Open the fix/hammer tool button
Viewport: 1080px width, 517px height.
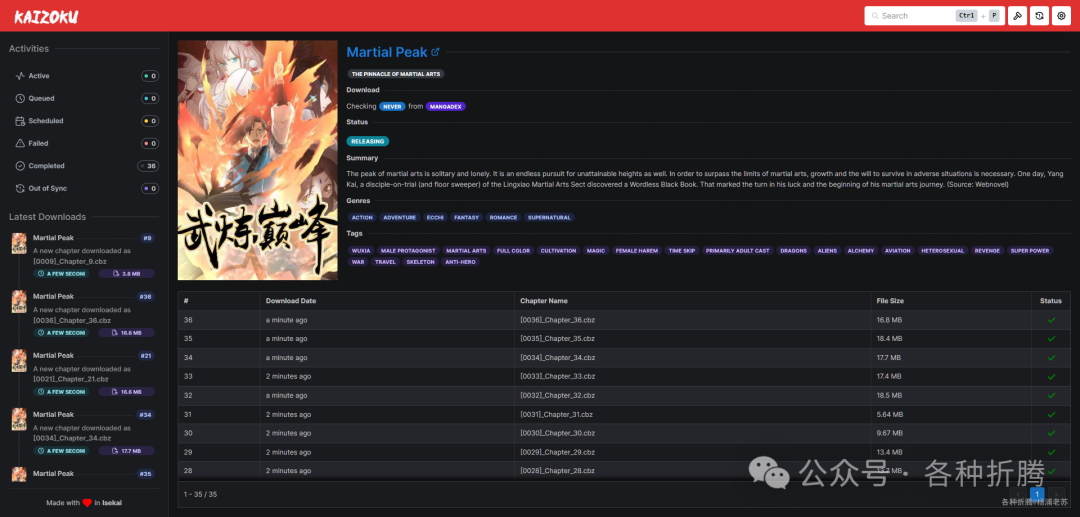click(1017, 16)
